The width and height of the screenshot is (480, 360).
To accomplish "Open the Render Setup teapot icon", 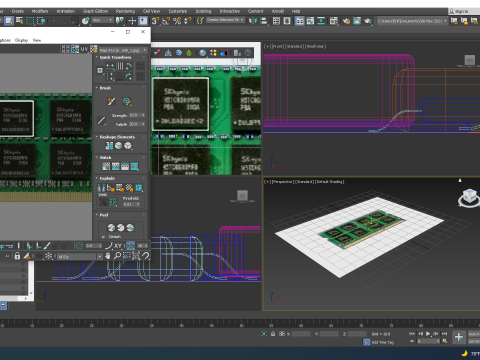I will coord(346,21).
